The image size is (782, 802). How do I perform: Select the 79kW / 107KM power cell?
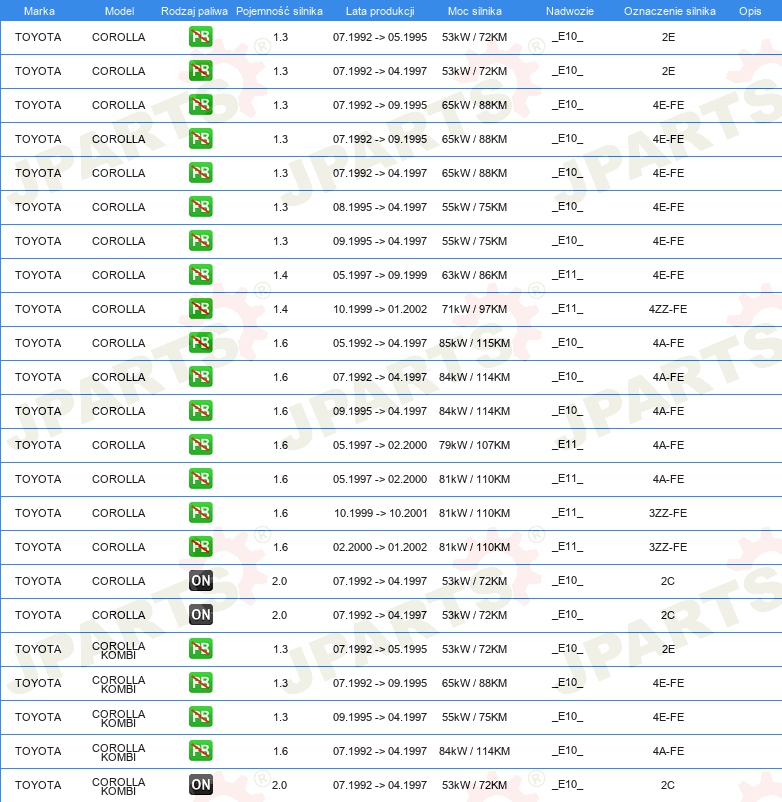coord(475,445)
